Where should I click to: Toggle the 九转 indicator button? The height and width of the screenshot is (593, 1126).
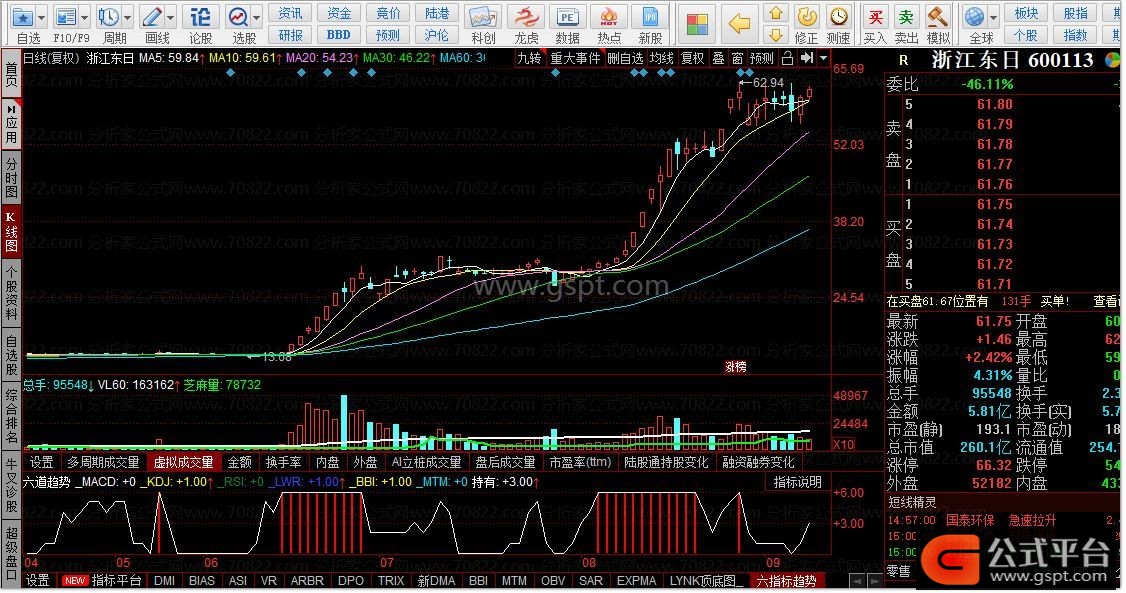pos(529,58)
